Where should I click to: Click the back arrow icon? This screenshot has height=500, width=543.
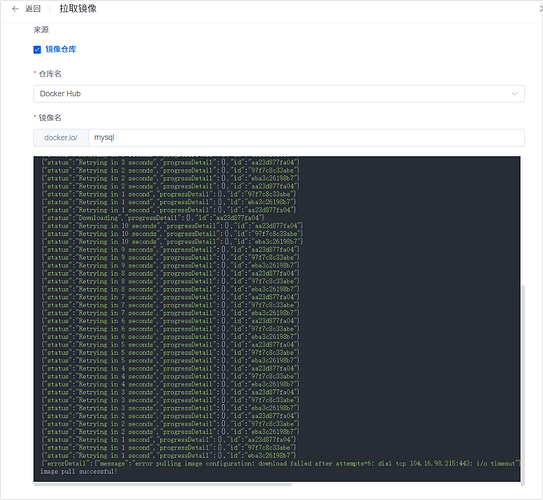point(15,9)
